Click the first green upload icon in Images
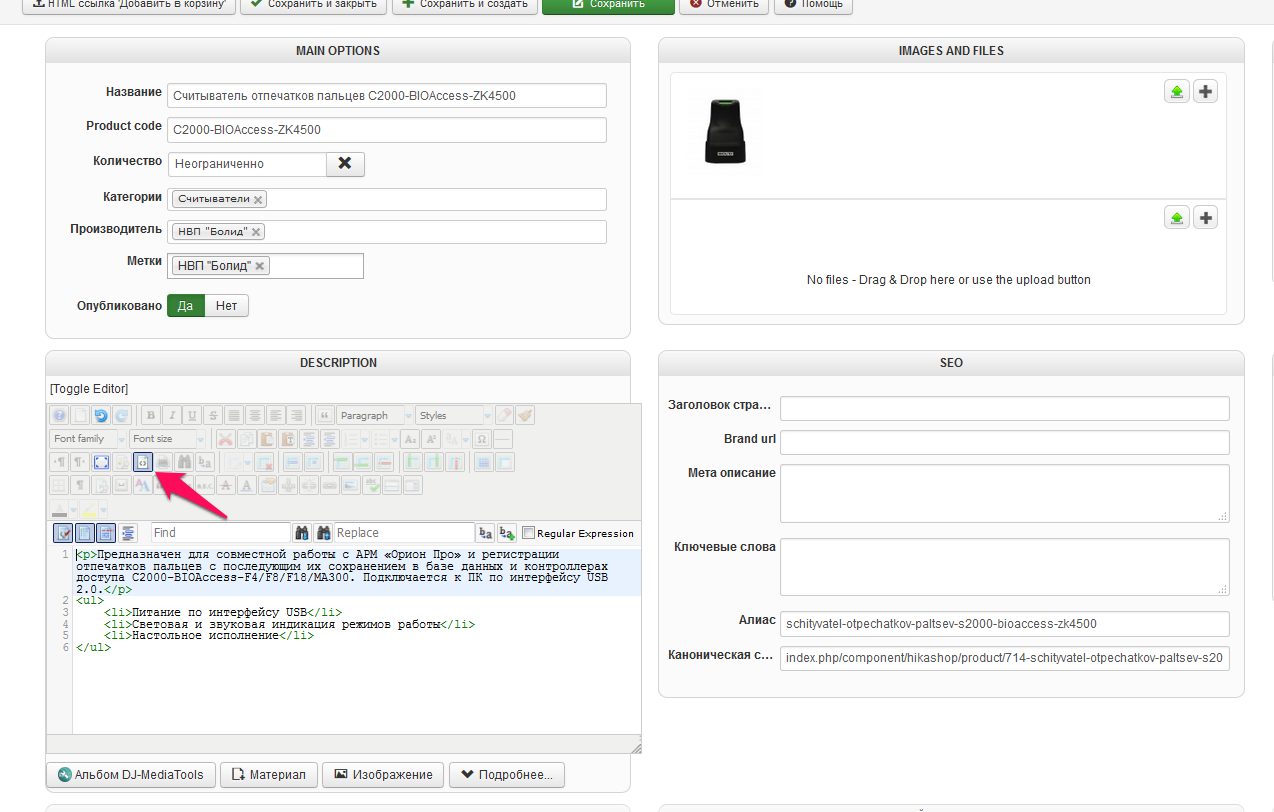The width and height of the screenshot is (1274, 812). pos(1177,92)
